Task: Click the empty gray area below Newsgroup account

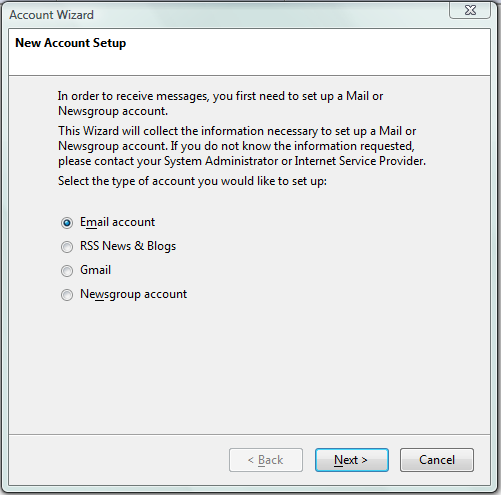Action: 250,367
